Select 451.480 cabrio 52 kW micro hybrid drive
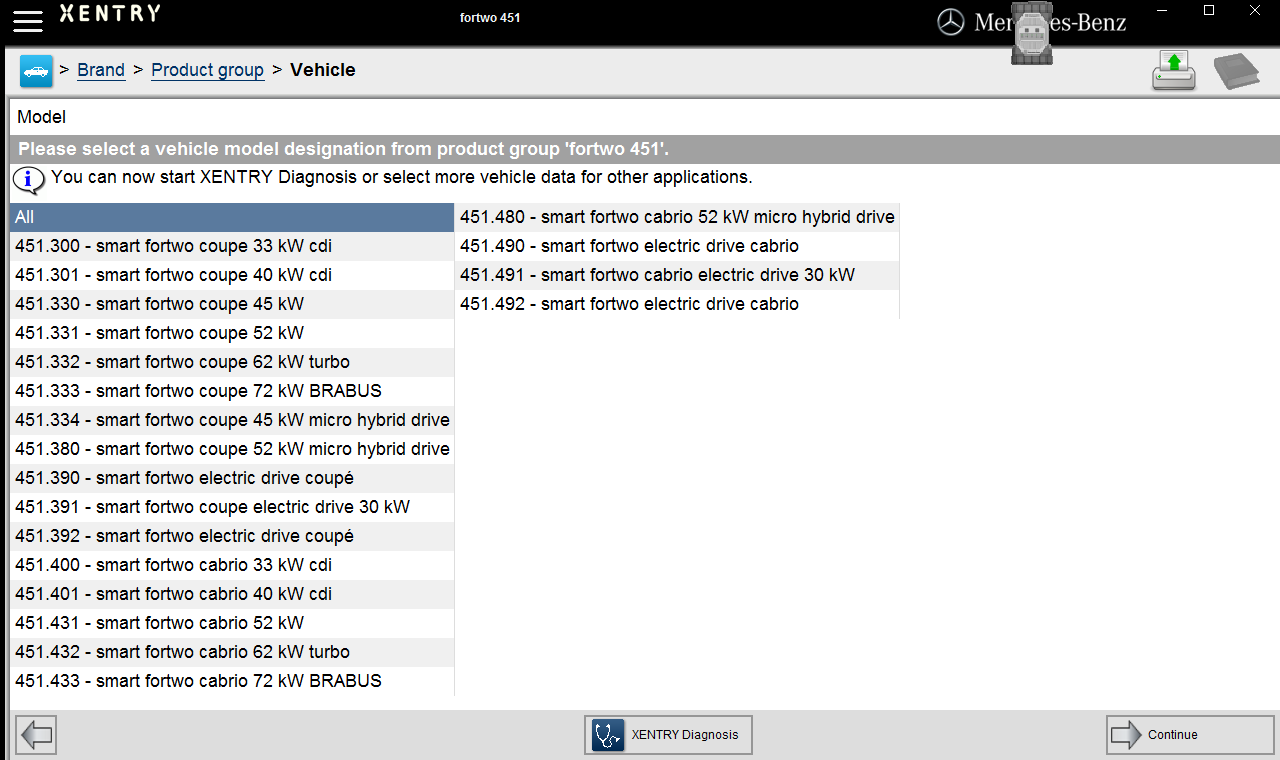This screenshot has height=760, width=1280. [677, 217]
